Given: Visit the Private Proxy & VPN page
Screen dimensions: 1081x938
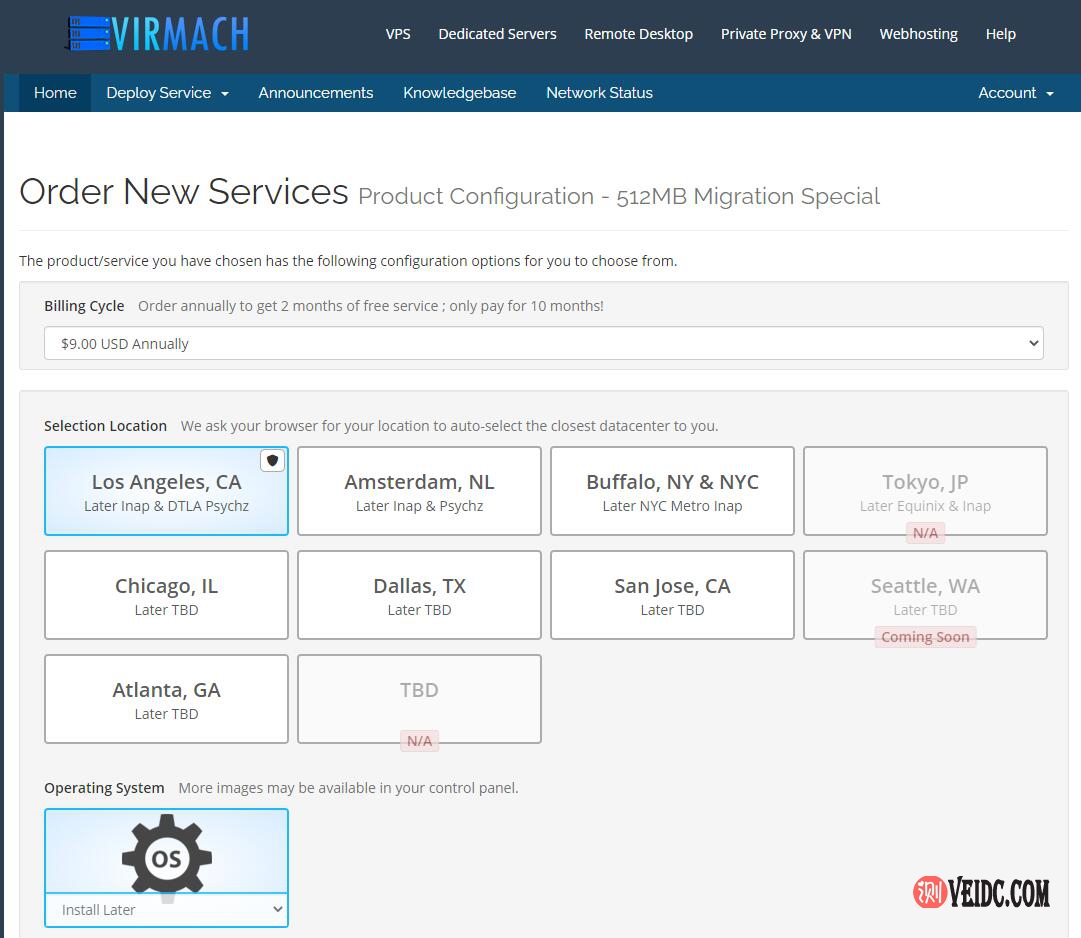Looking at the screenshot, I should [786, 34].
